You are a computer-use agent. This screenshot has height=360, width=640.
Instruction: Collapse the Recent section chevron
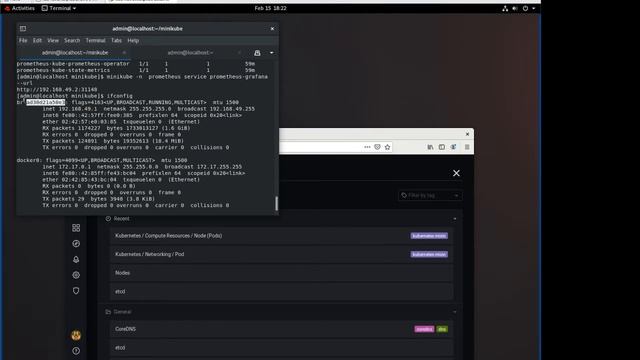click(455, 219)
